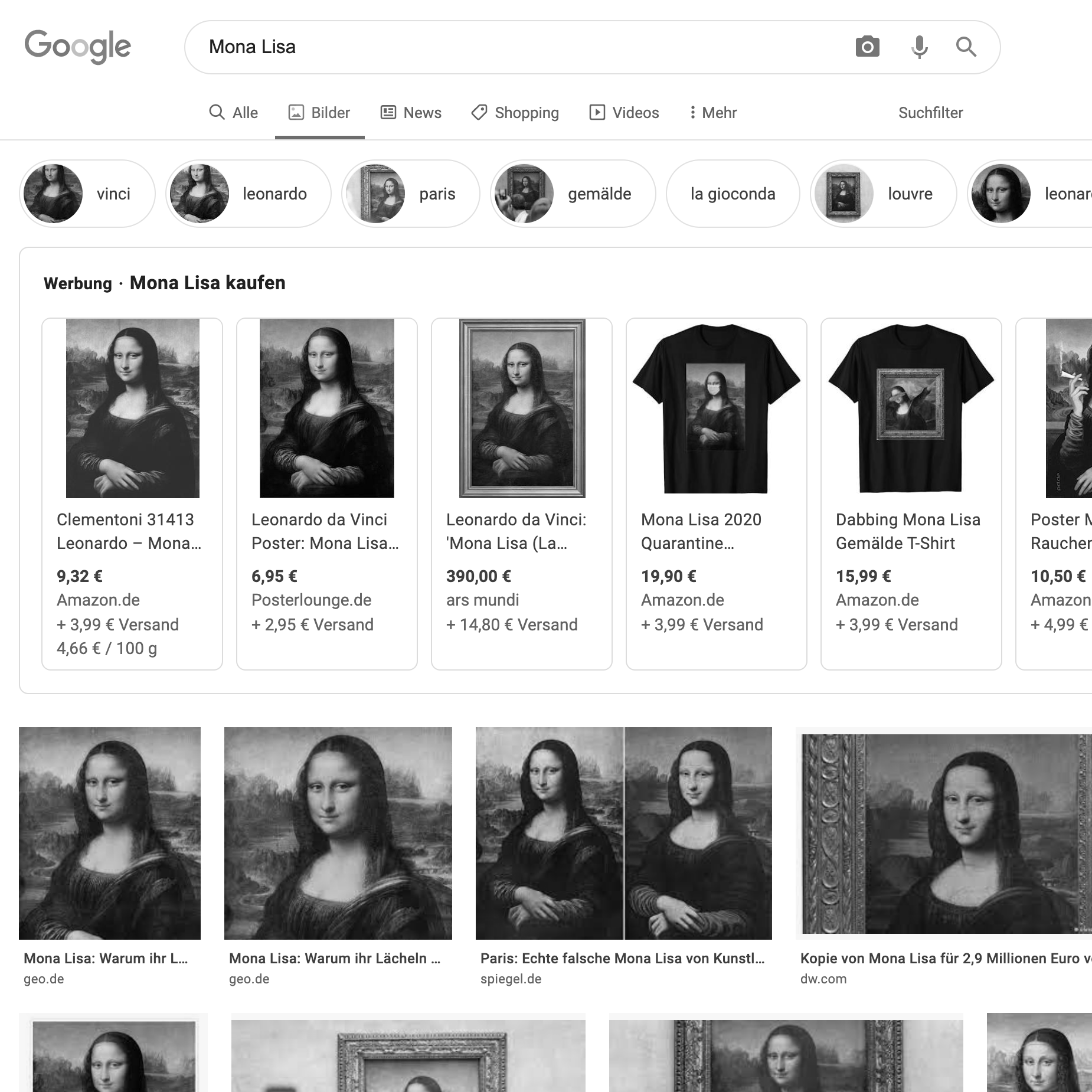Open dw.com Mona Lisa copy image
The image size is (1092, 1092).
944,833
